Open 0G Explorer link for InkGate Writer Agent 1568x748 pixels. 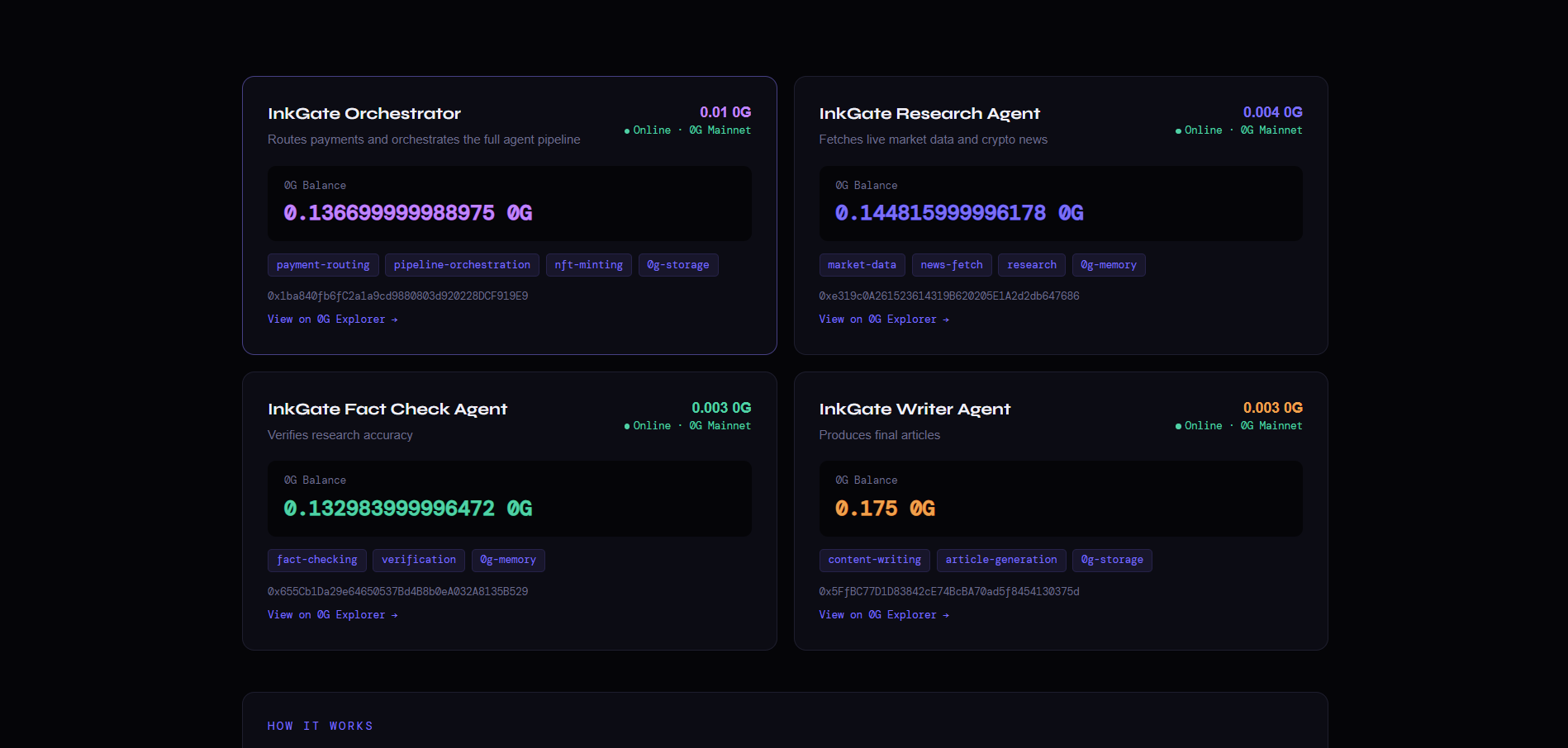884,615
